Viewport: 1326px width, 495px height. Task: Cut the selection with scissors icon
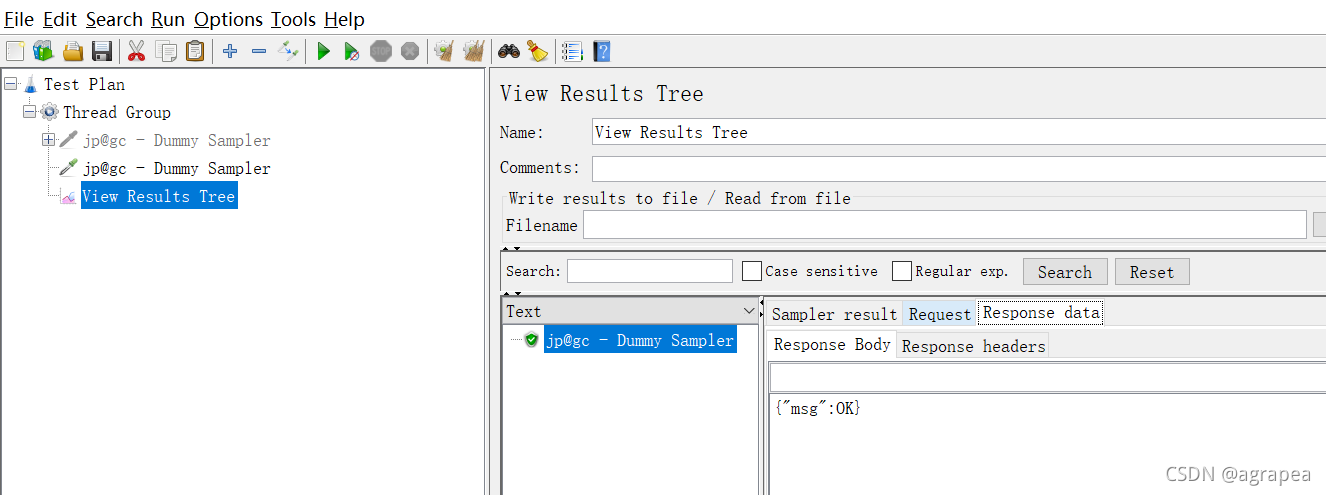[137, 51]
